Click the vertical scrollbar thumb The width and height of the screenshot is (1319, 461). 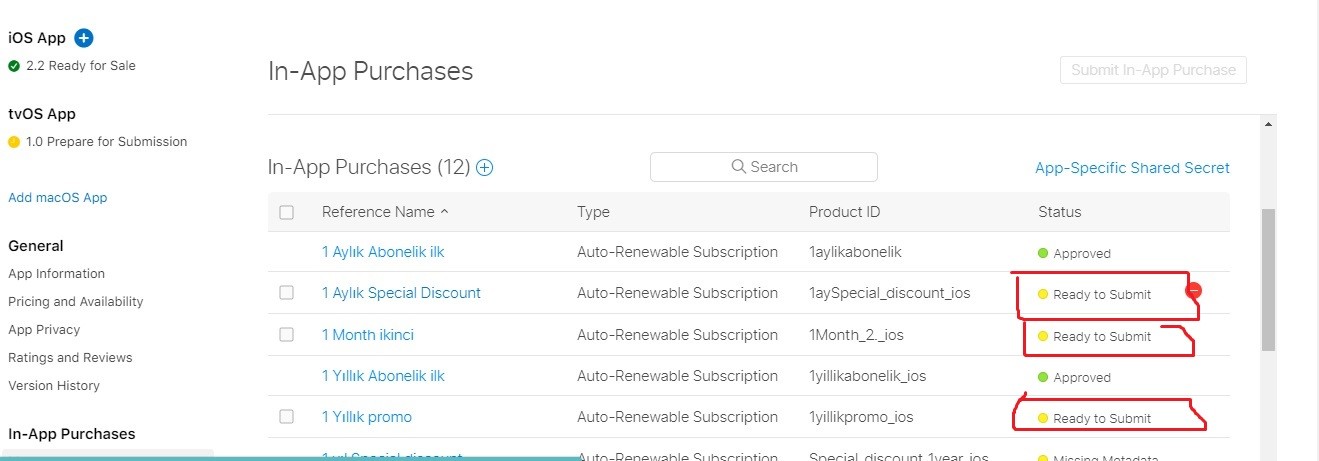click(x=1269, y=280)
